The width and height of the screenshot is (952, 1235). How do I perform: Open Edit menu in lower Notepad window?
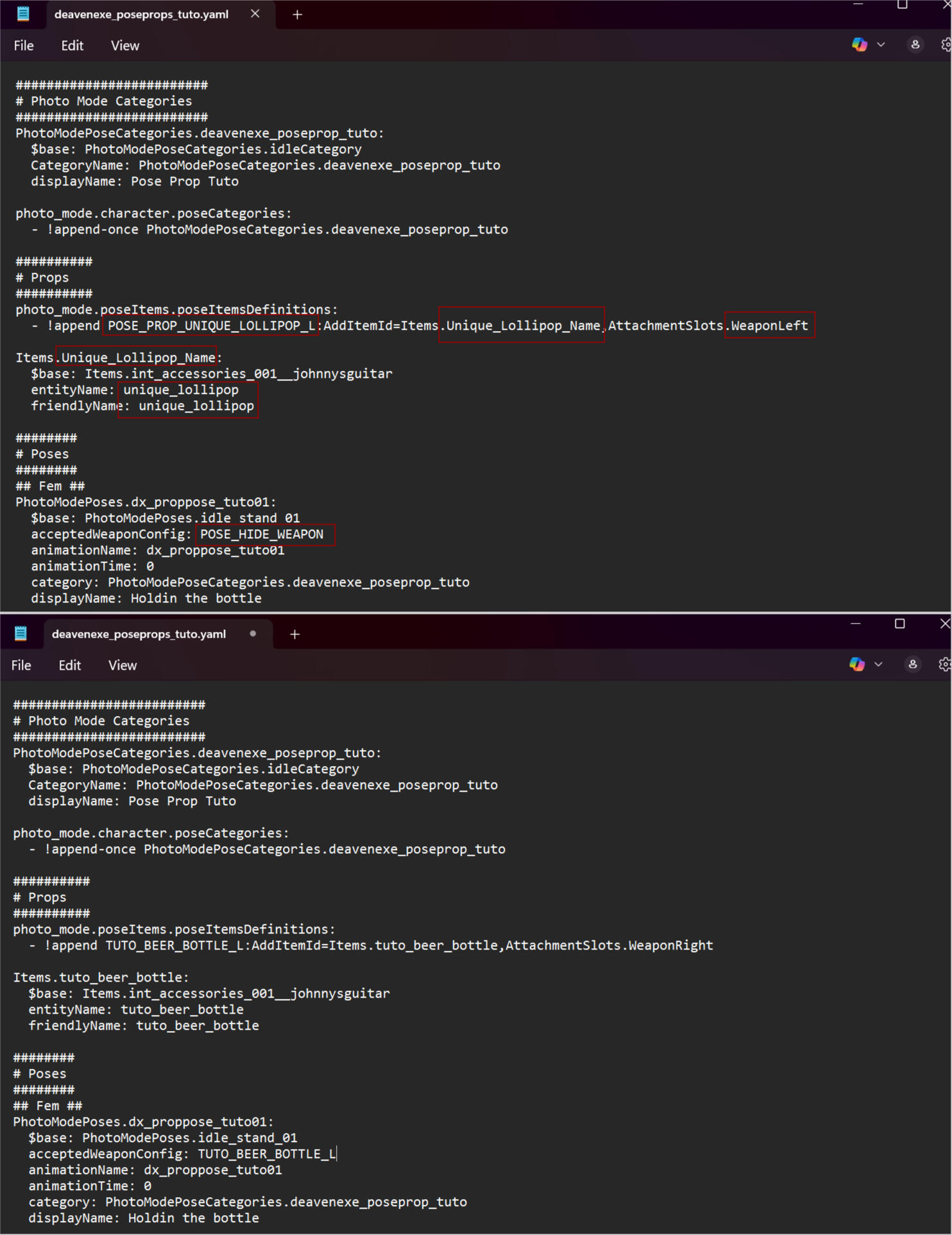pos(69,665)
